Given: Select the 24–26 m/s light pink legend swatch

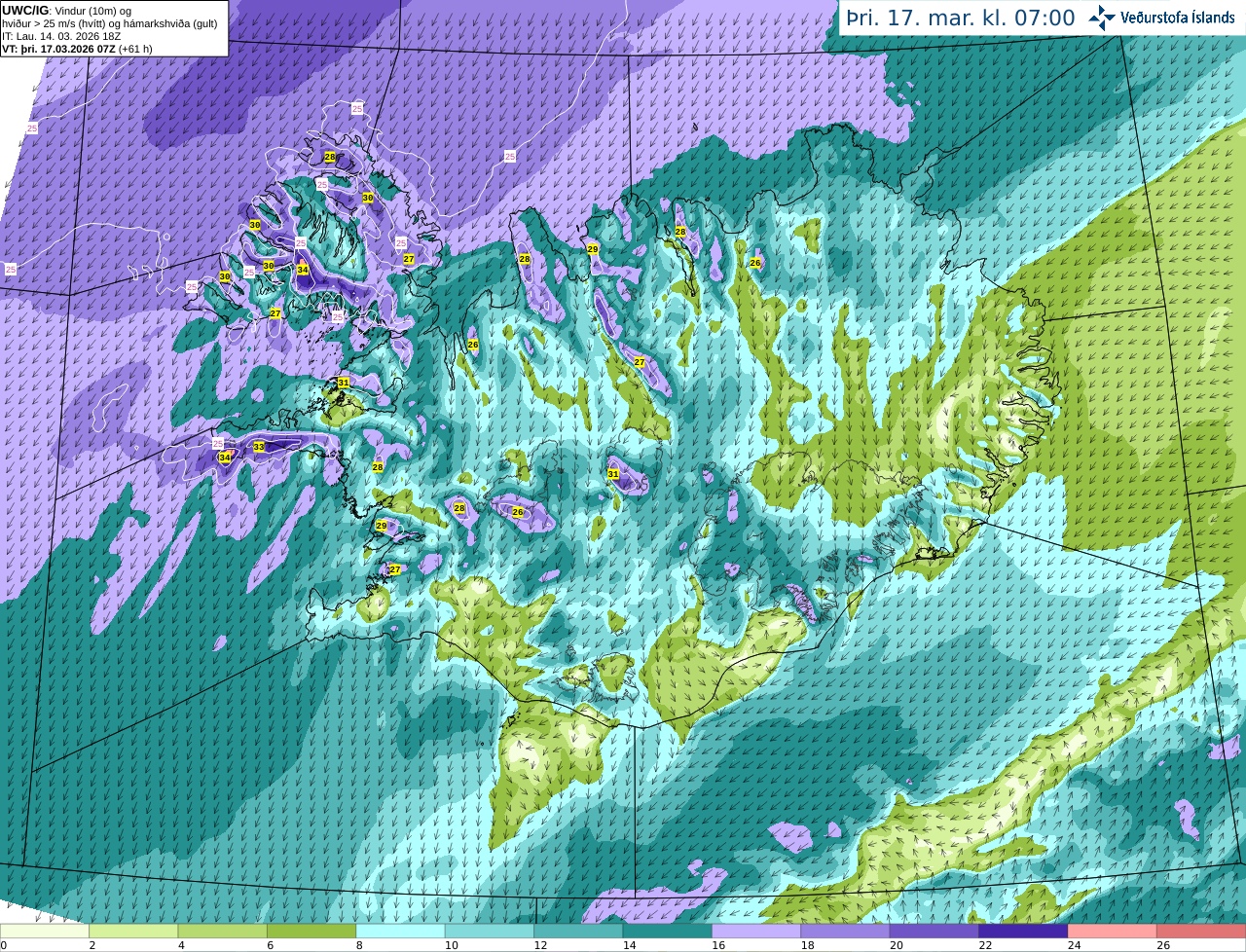Looking at the screenshot, I should (x=1113, y=931).
